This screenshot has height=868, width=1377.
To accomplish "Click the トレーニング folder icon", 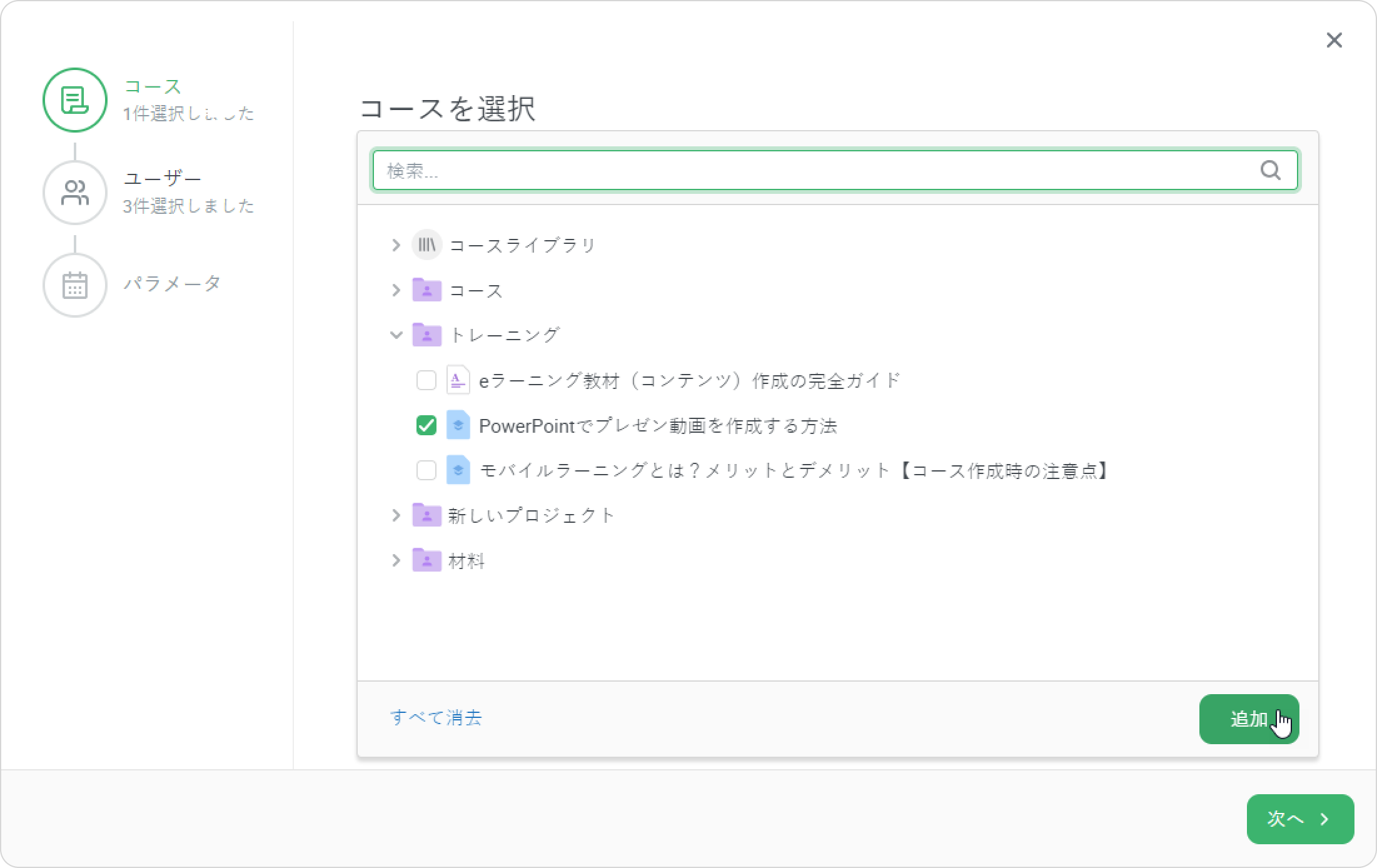I will tap(426, 335).
